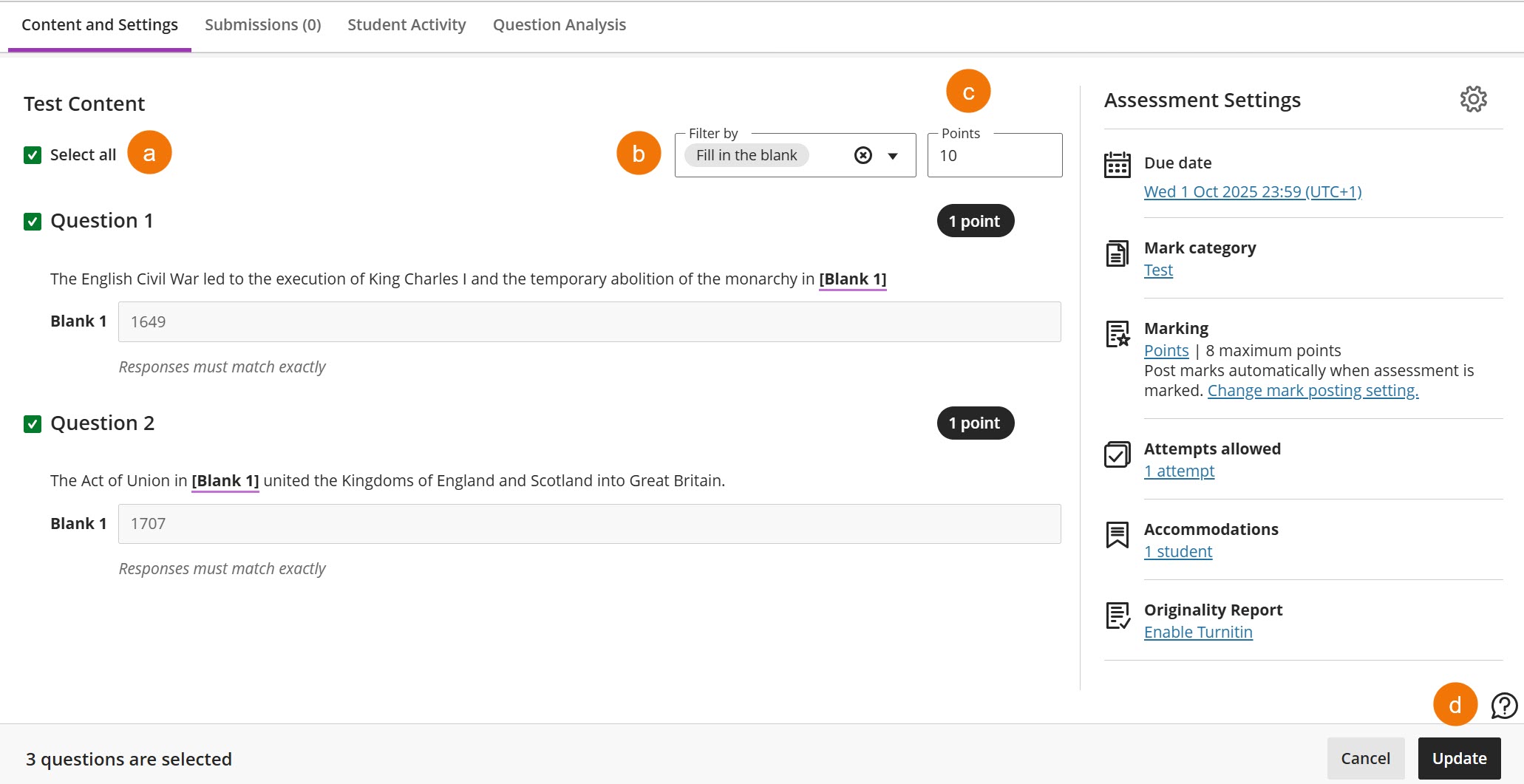The image size is (1524, 784).
Task: Click the Originality Report icon
Action: pos(1117,616)
